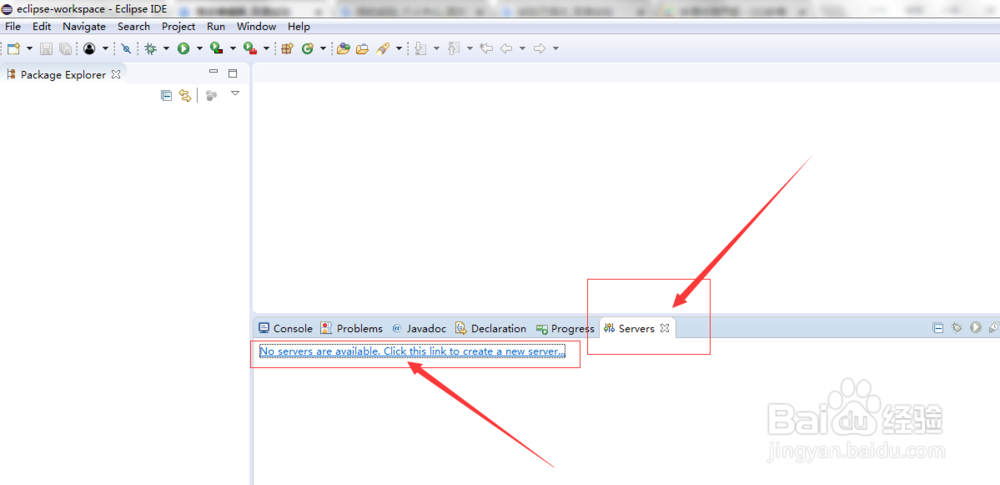
Task: Open dropdown next to user profile icon
Action: [105, 48]
